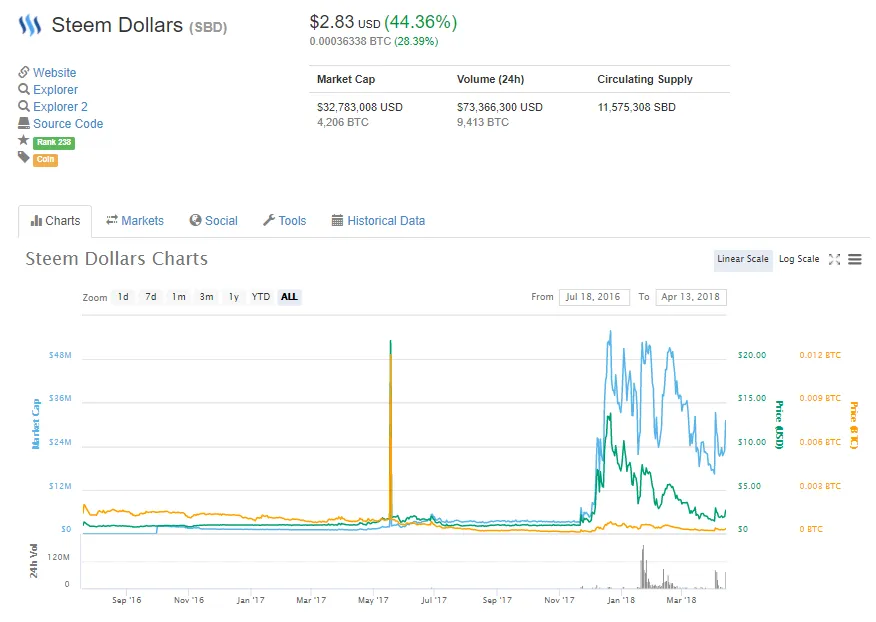Click the green Rank 238 badge
Image resolution: width=876 pixels, height=622 pixels.
click(x=54, y=143)
